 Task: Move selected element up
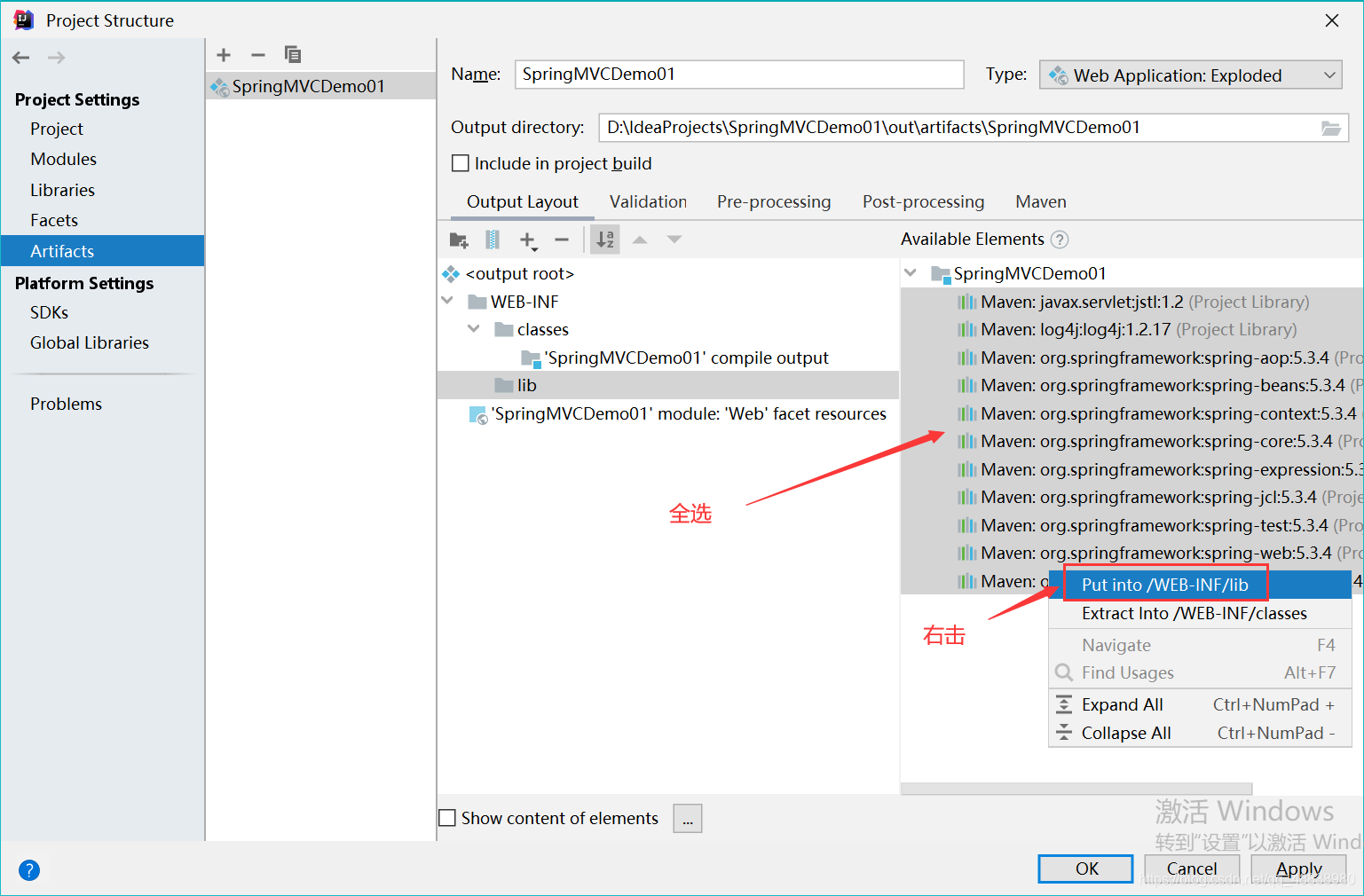(x=640, y=240)
